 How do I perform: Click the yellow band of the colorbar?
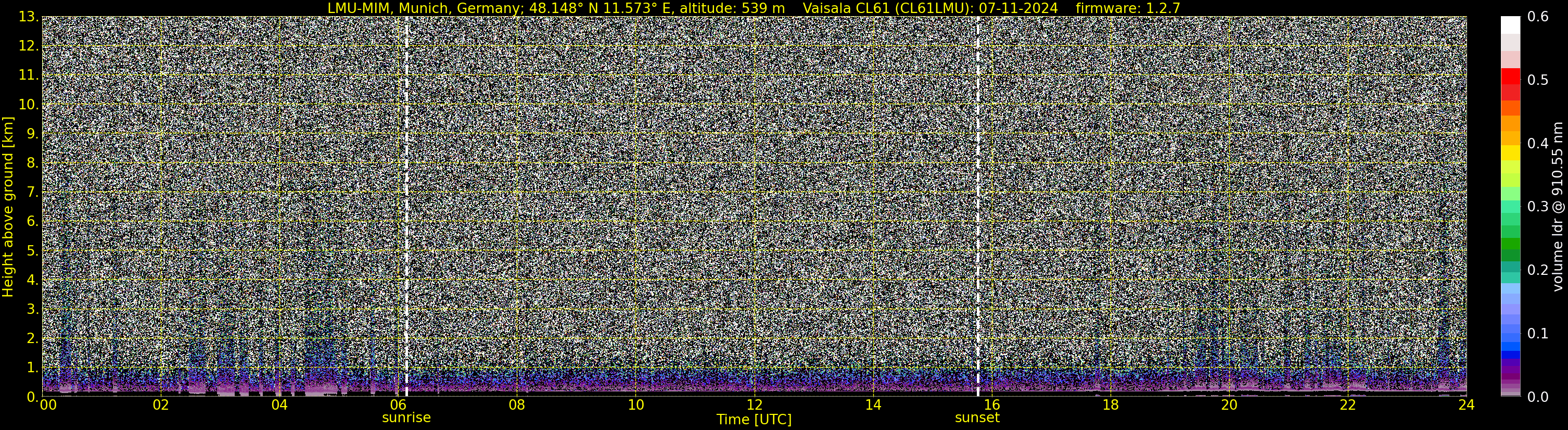1510,152
